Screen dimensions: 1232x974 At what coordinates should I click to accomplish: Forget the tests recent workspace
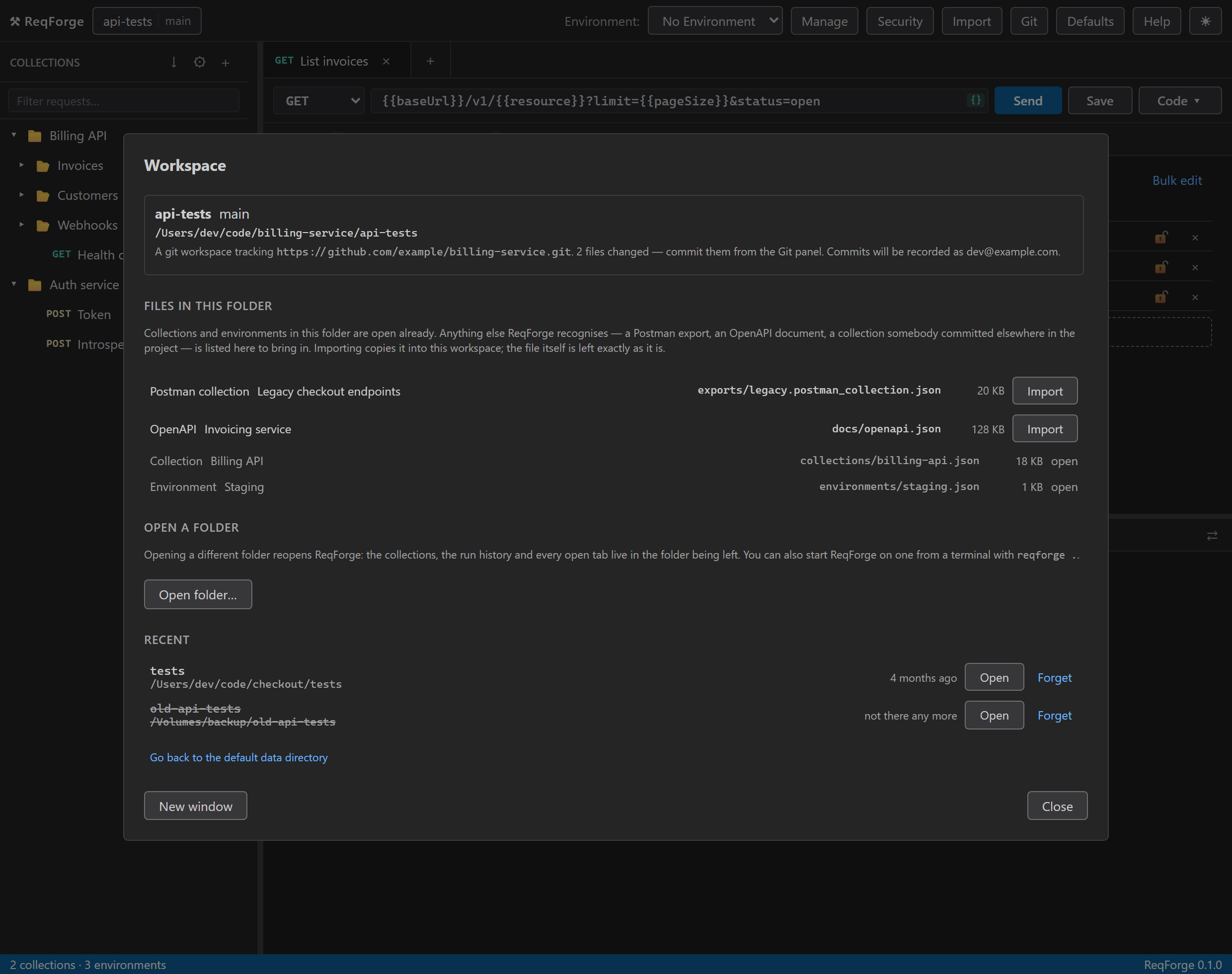click(x=1054, y=677)
